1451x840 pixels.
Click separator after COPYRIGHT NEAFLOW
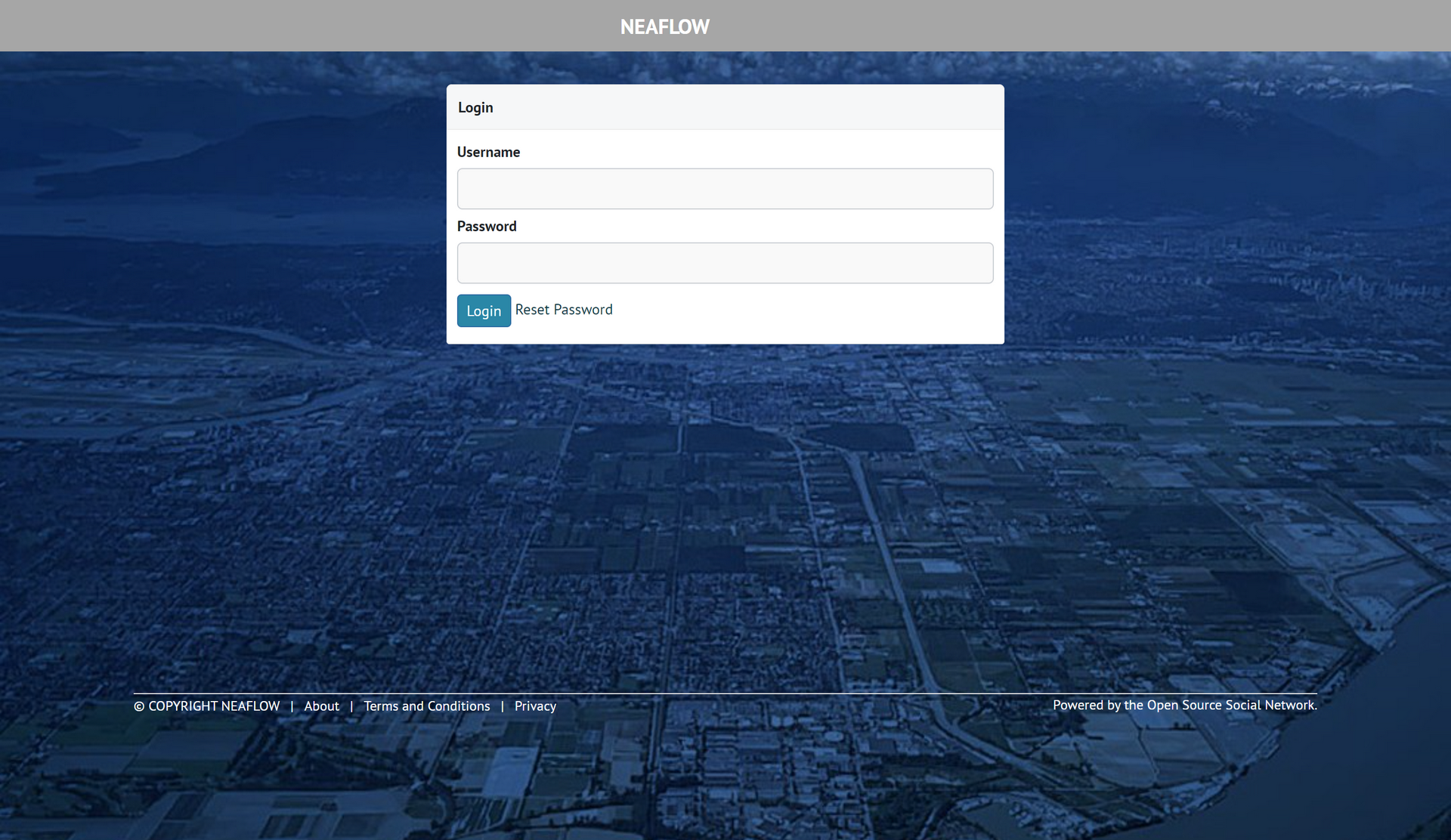(292, 707)
